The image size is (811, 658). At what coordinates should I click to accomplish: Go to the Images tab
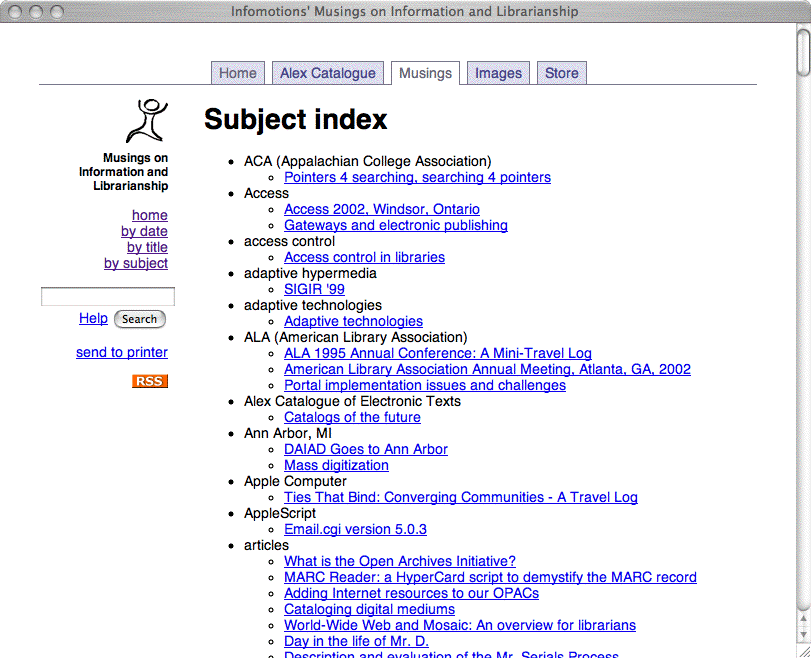coord(498,73)
